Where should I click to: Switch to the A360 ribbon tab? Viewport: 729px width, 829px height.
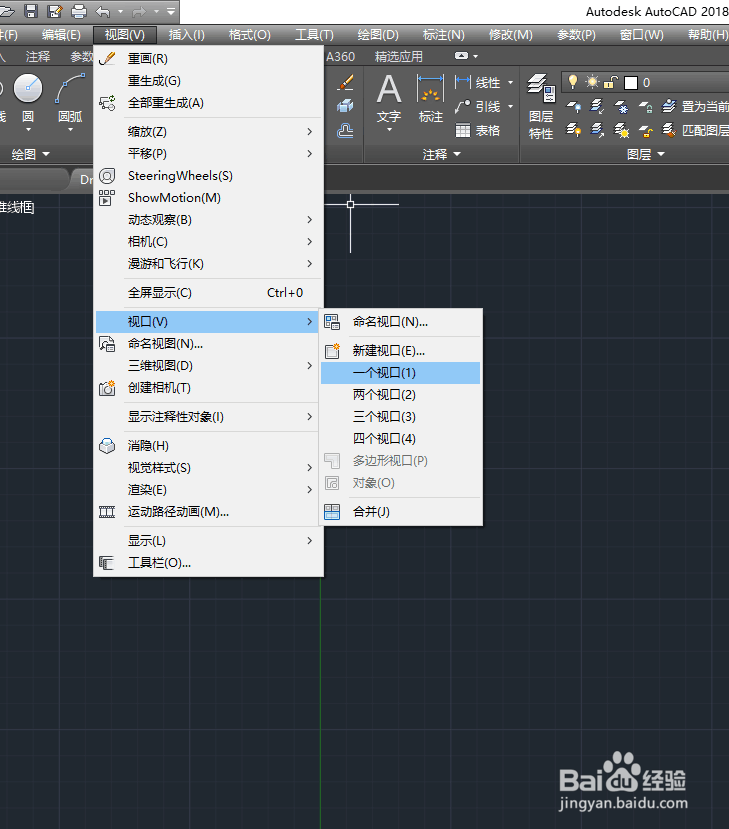coord(340,57)
